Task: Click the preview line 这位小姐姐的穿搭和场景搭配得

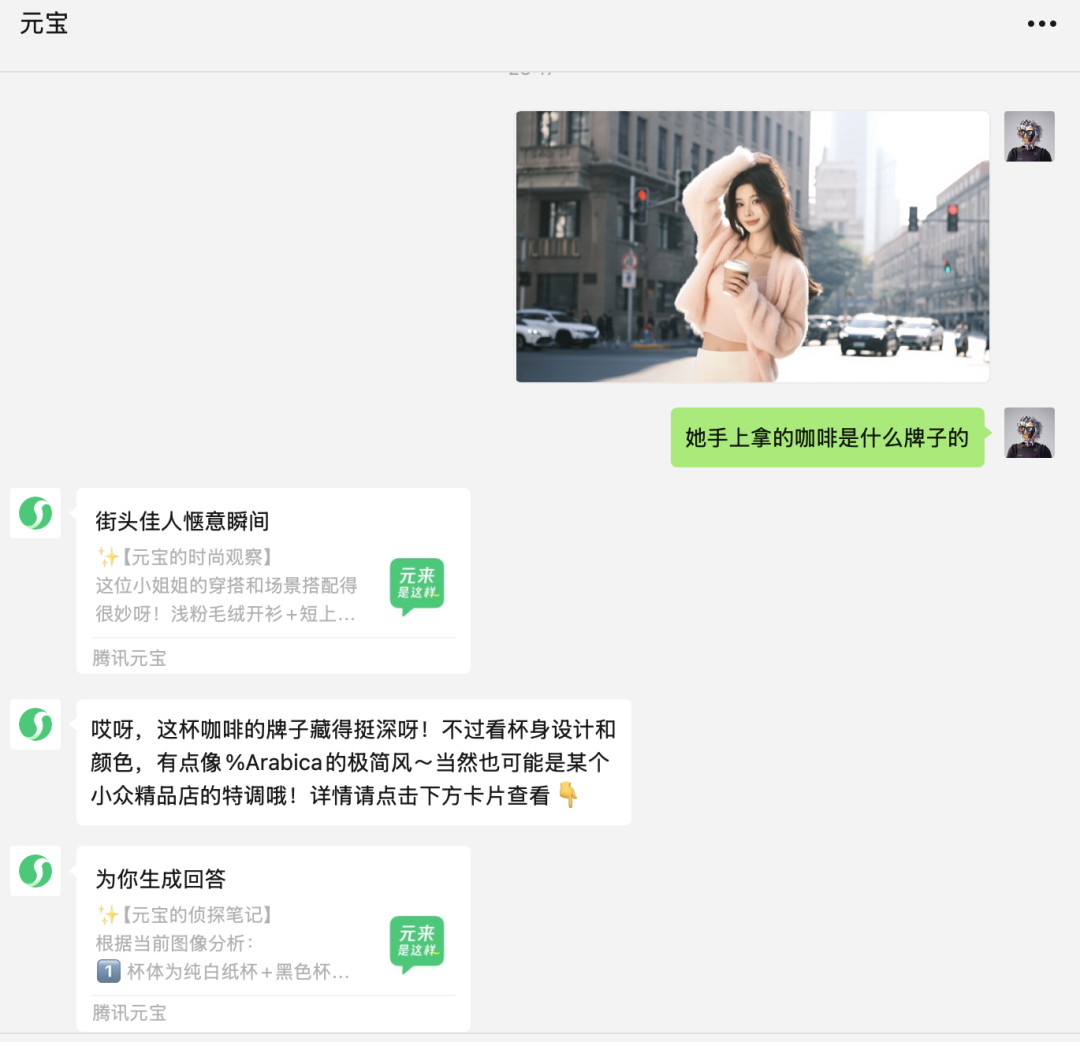Action: click(227, 585)
